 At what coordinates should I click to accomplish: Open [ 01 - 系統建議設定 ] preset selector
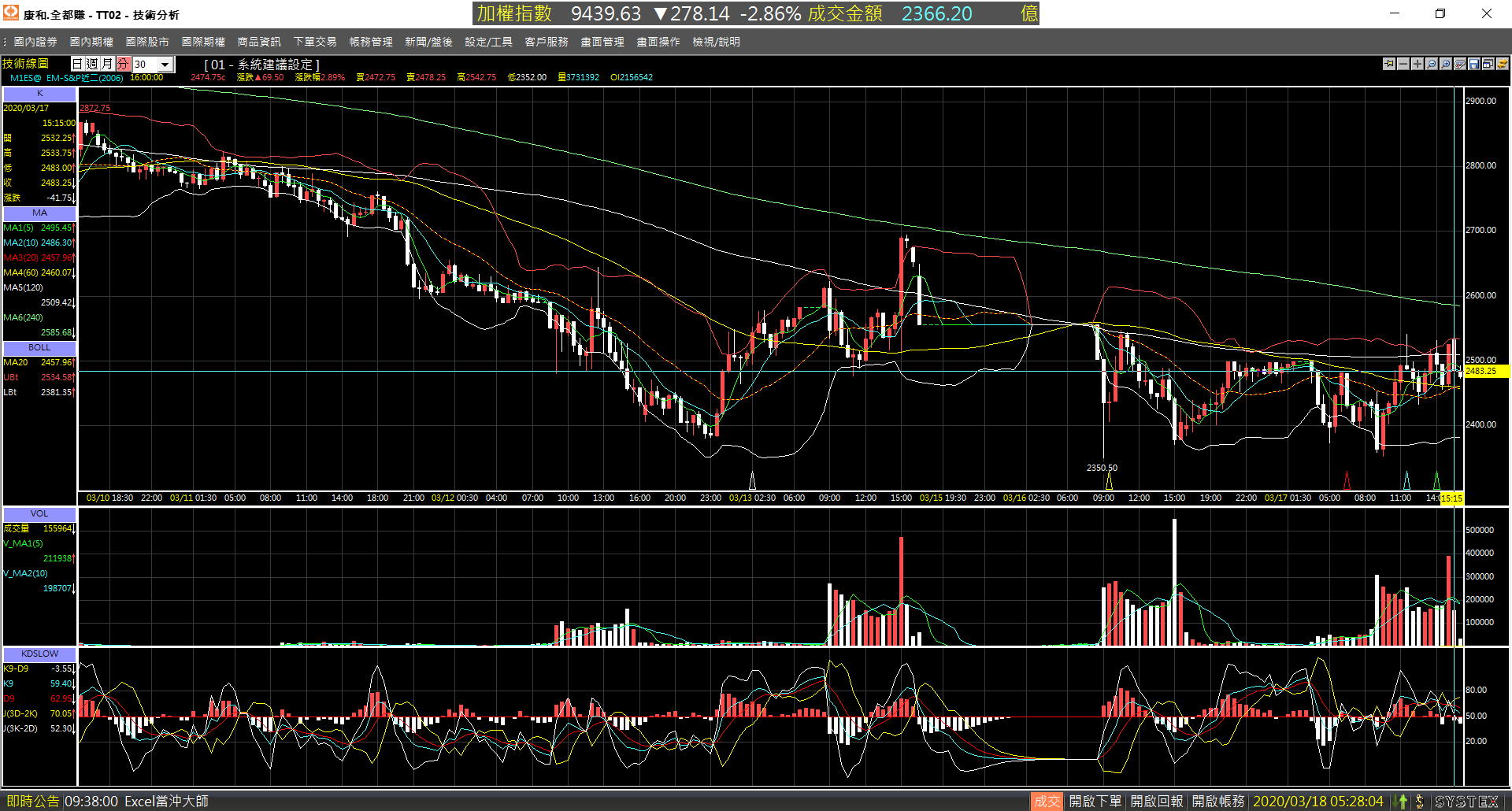coord(262,65)
